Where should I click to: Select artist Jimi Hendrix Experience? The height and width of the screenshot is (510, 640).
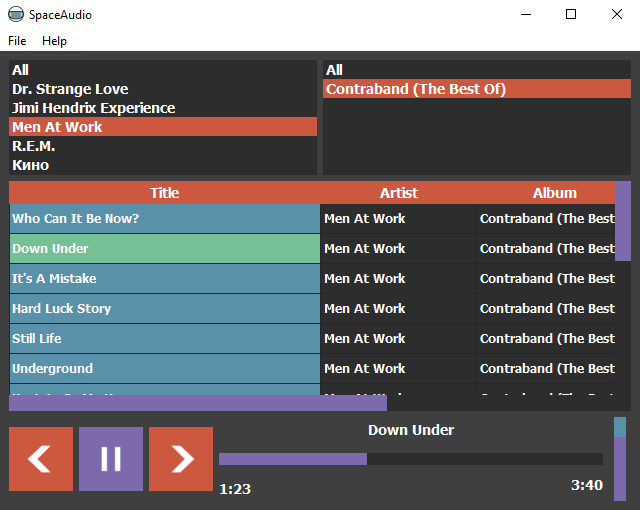pos(163,108)
